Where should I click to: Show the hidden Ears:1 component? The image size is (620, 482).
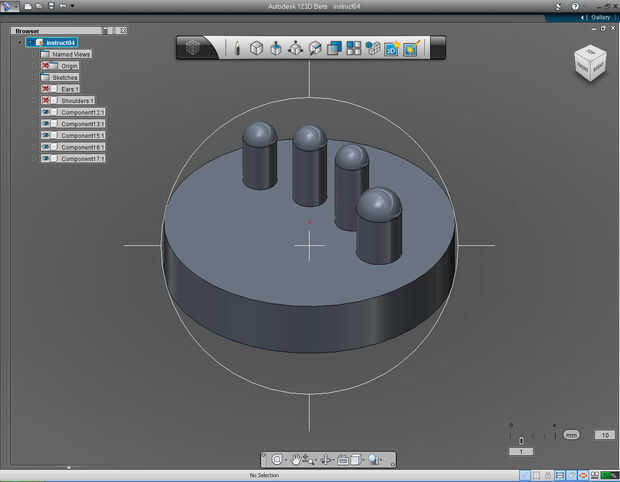coord(46,89)
